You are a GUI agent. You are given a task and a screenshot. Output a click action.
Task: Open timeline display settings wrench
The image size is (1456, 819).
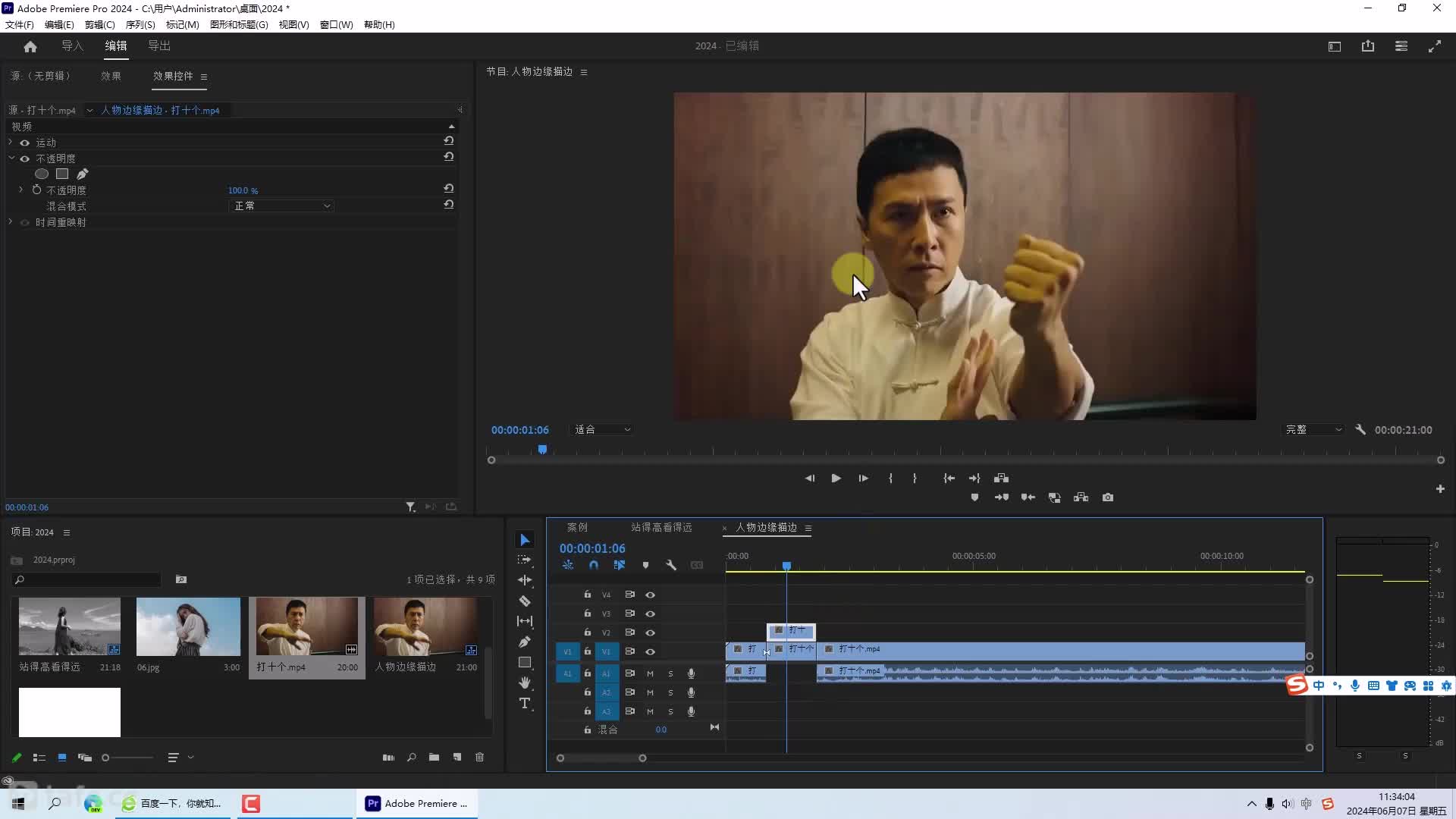[x=671, y=565]
